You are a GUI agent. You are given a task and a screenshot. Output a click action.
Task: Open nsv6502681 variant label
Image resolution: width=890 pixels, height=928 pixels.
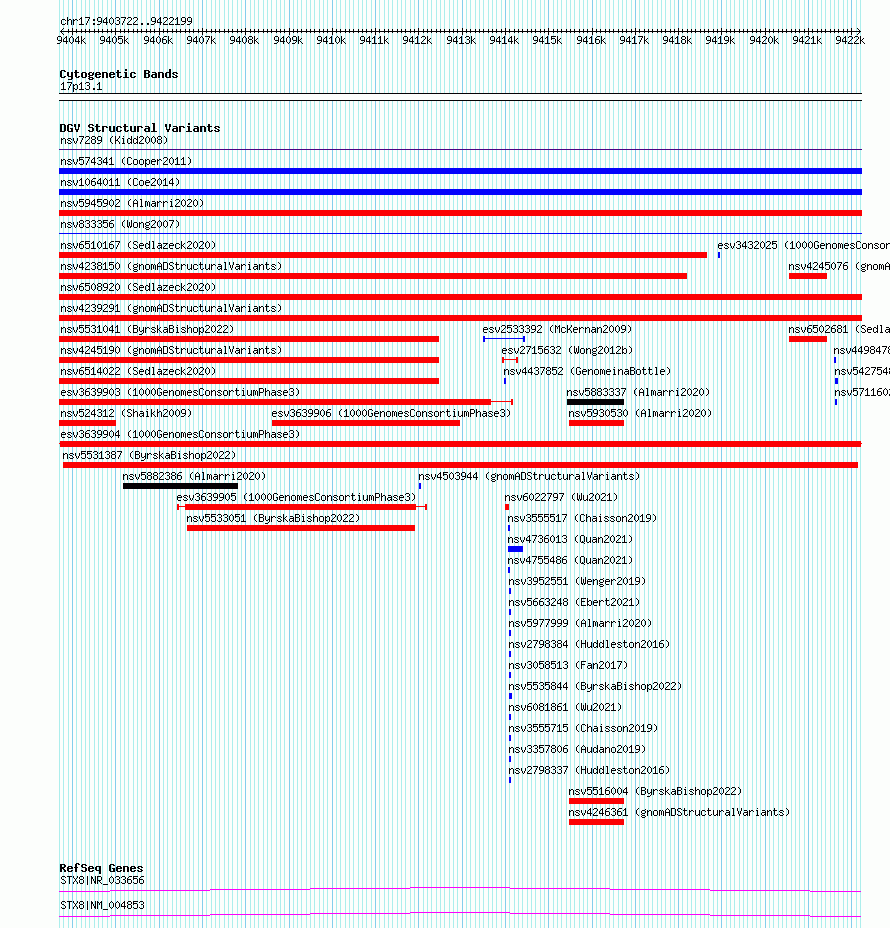(839, 329)
